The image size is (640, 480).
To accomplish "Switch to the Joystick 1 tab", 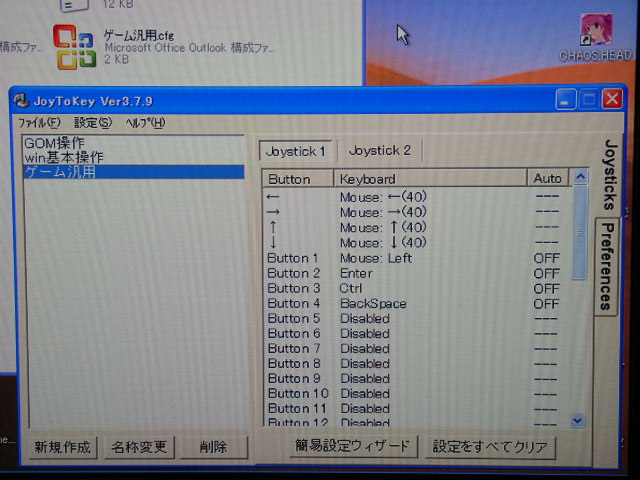I will 296,151.
